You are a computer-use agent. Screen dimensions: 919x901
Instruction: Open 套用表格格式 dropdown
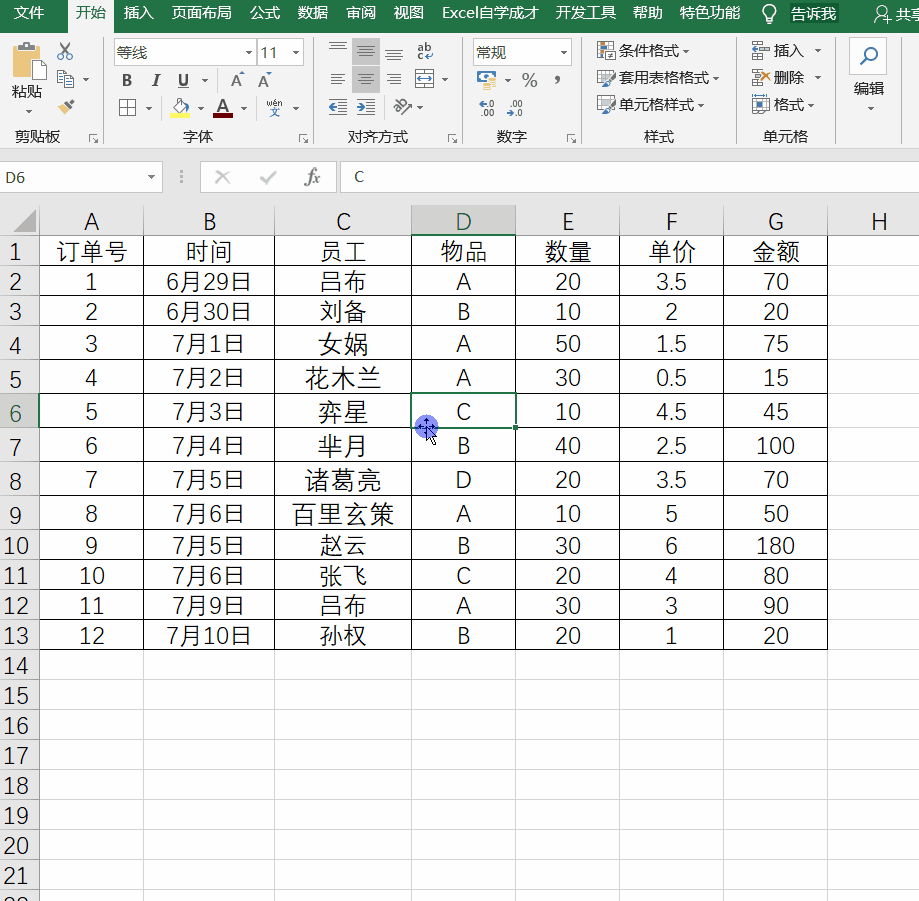pos(658,77)
